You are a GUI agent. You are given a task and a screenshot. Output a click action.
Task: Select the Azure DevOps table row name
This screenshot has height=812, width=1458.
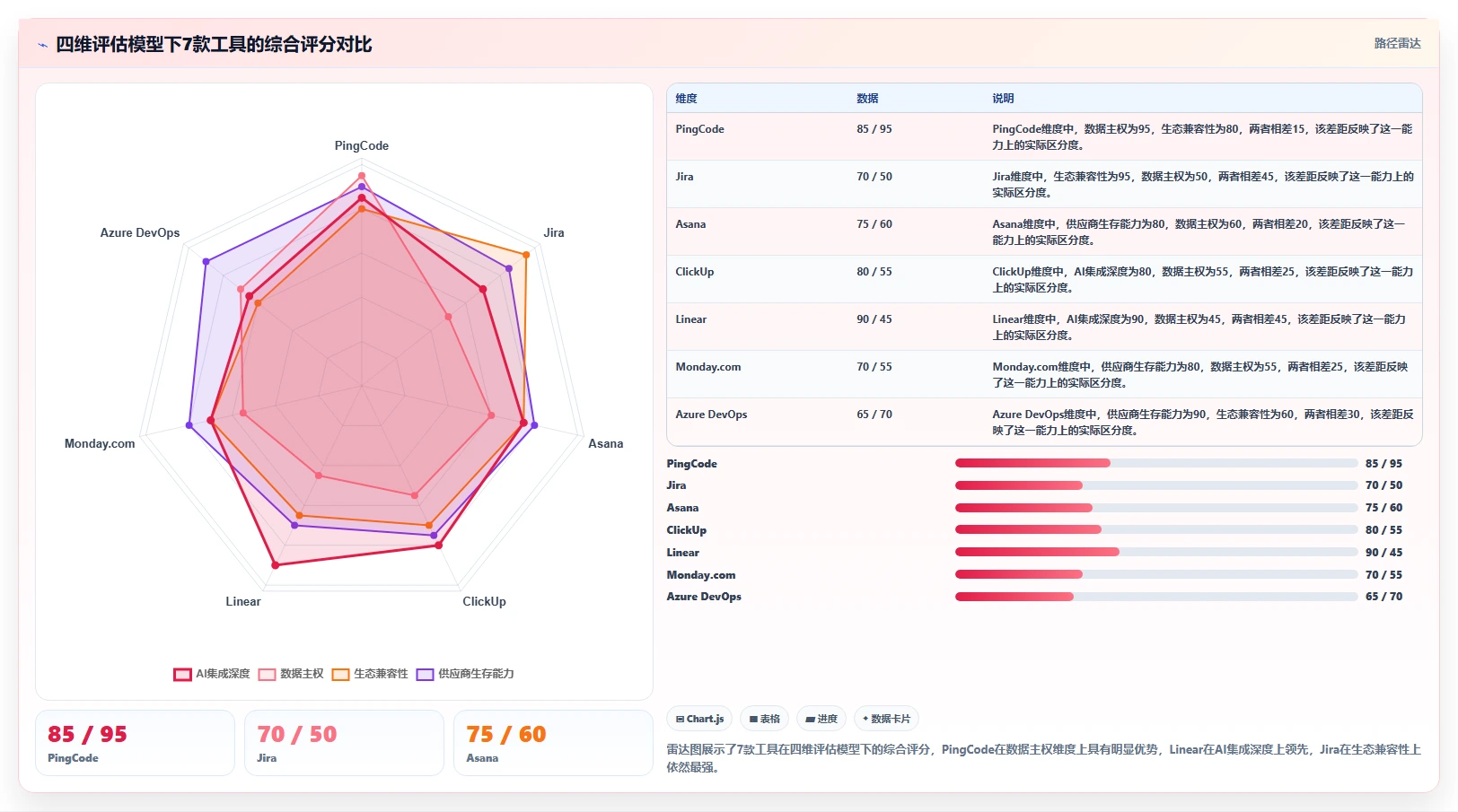(x=711, y=415)
